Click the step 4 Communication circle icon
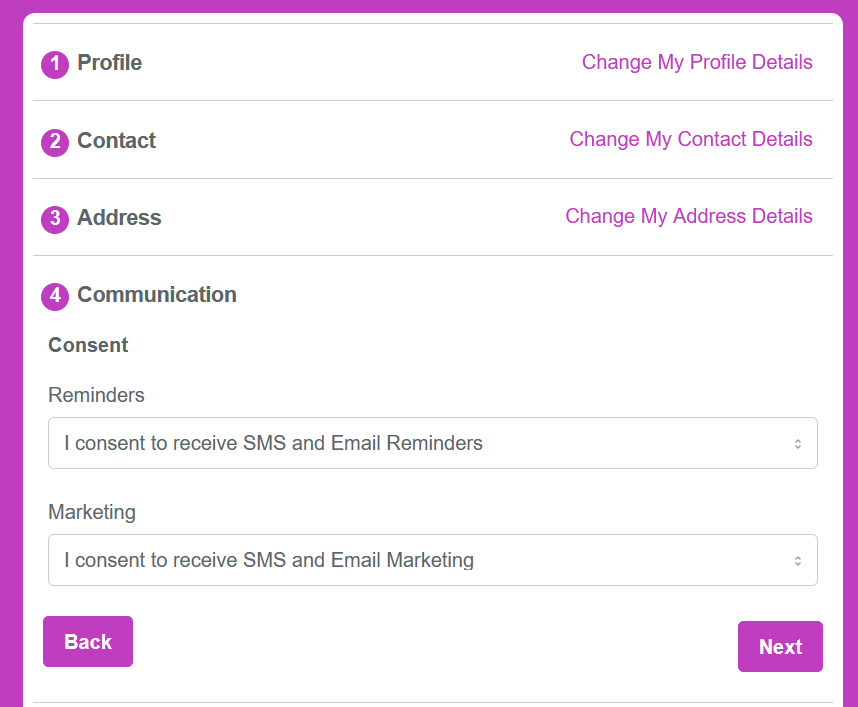The height and width of the screenshot is (707, 858). (55, 297)
